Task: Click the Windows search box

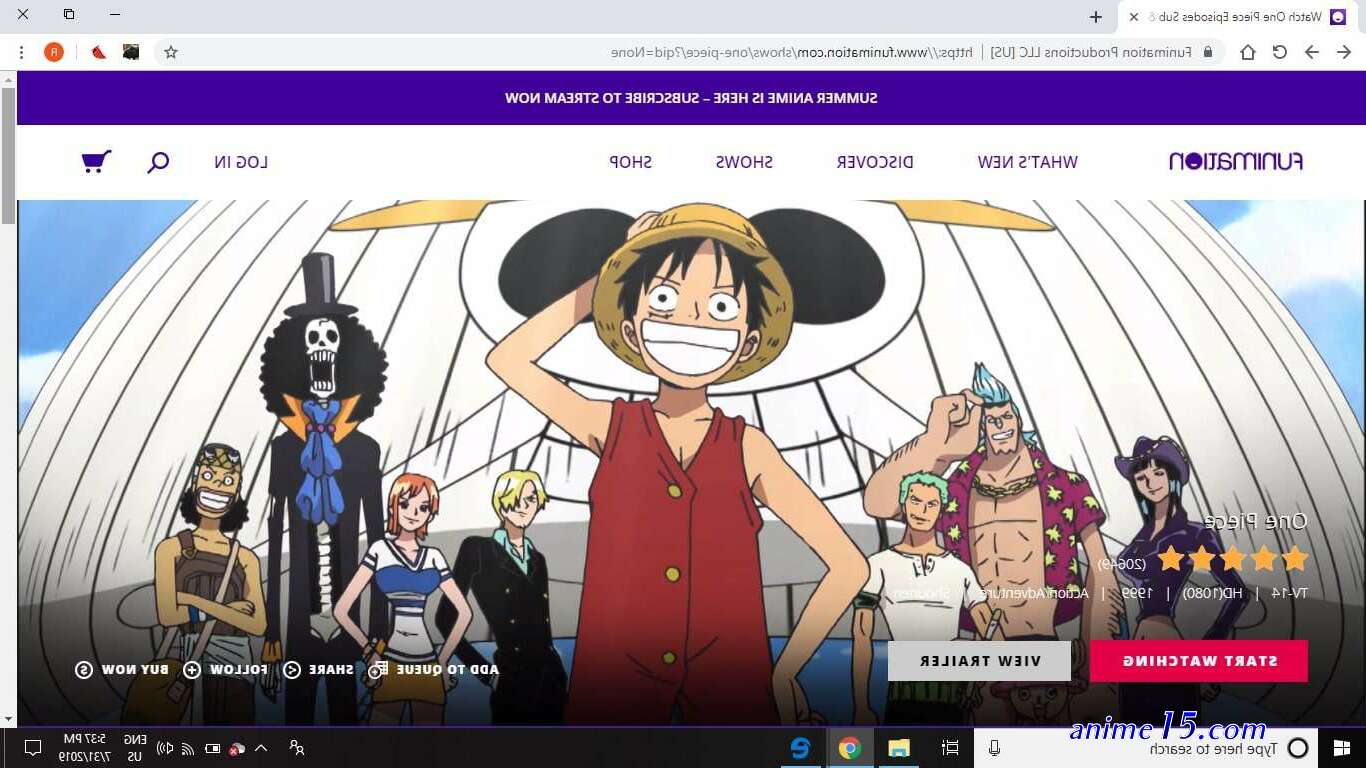Action: (x=1146, y=748)
